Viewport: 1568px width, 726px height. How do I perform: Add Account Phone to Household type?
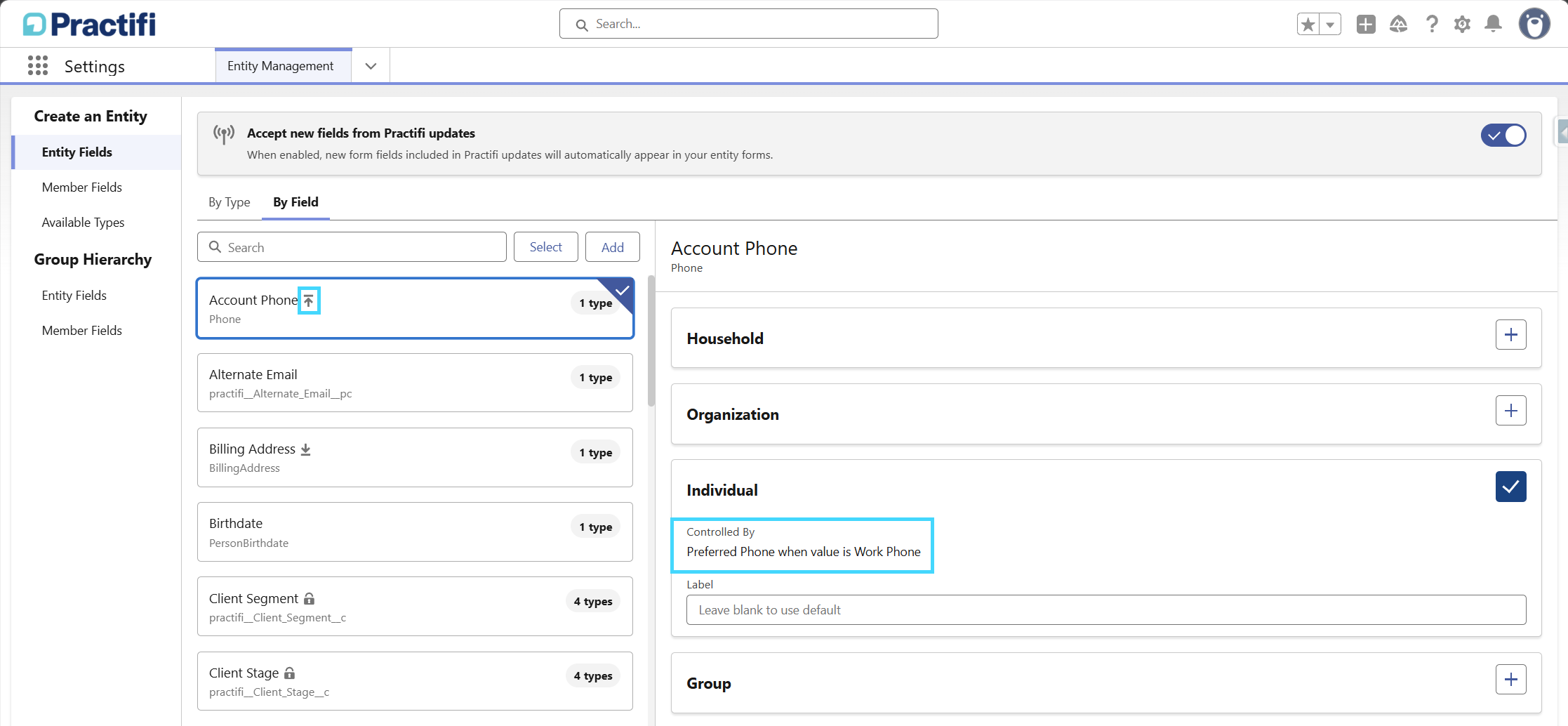[x=1510, y=335]
